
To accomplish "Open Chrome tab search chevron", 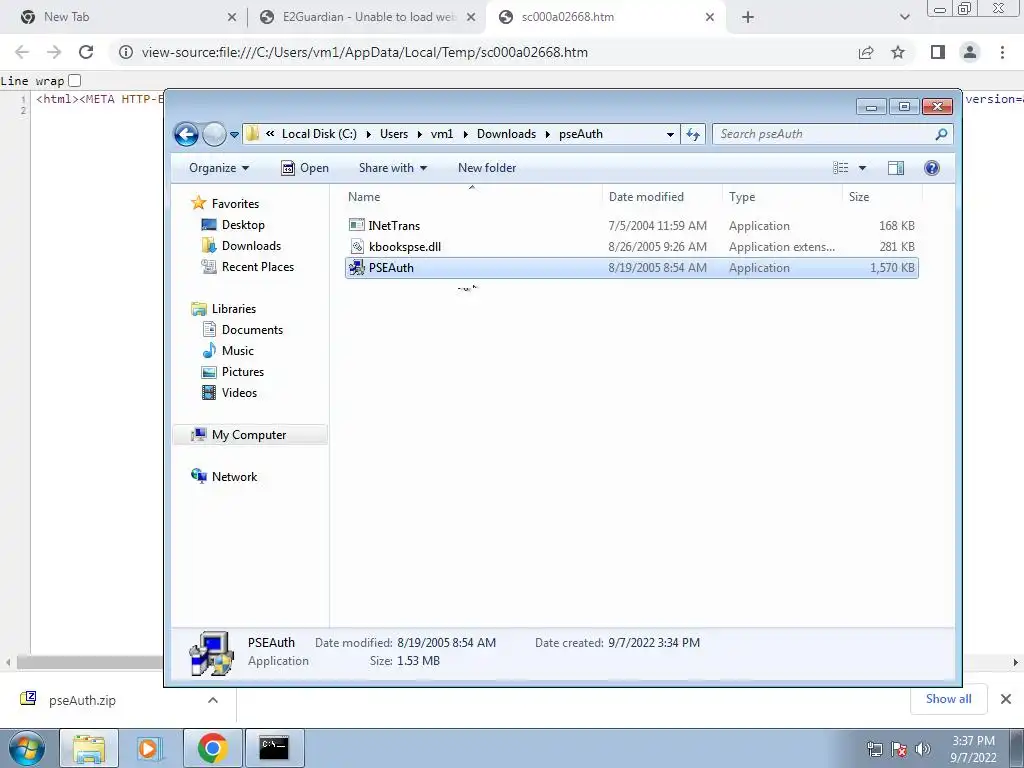I will [x=904, y=17].
